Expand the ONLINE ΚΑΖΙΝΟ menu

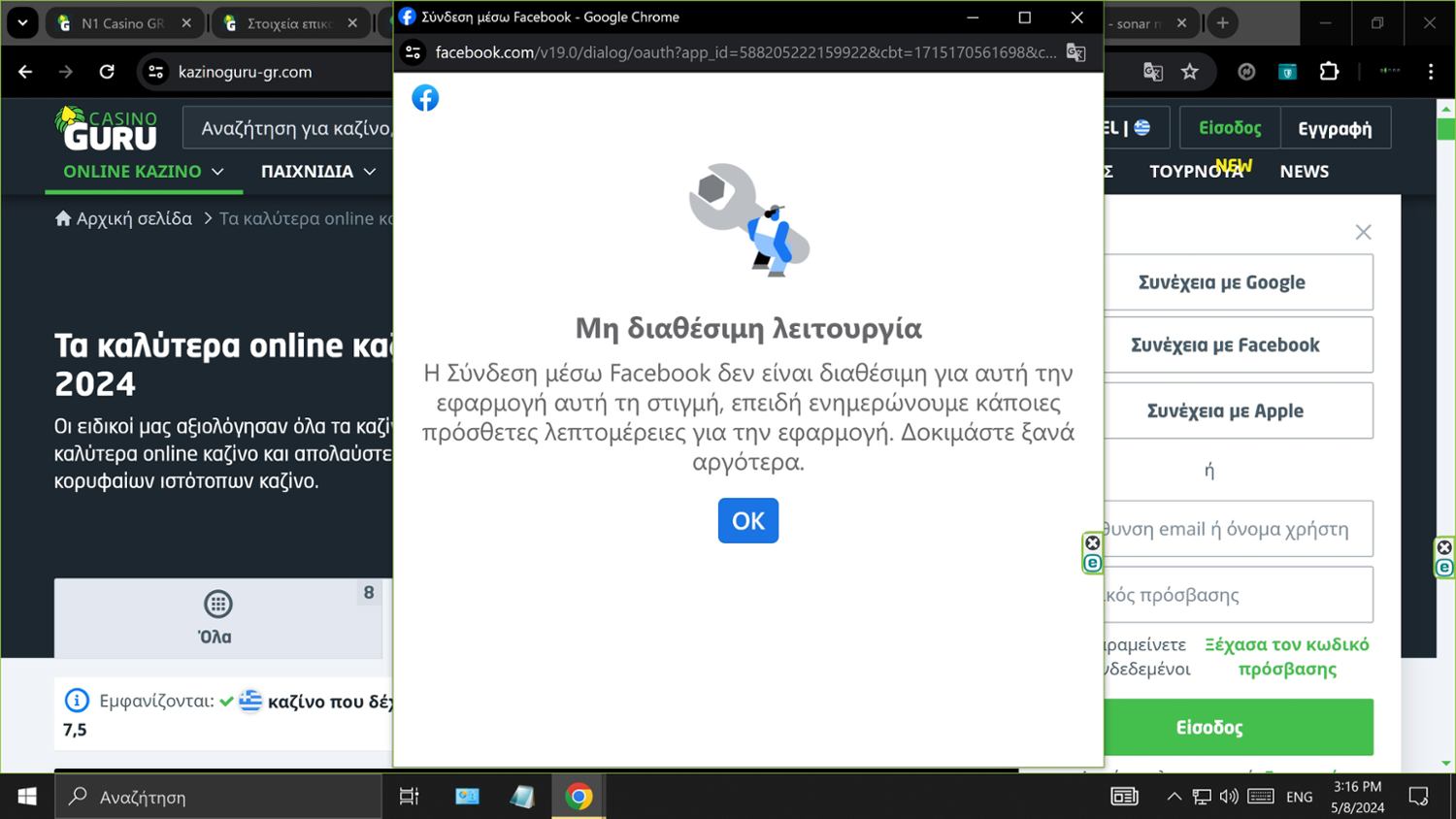click(x=143, y=172)
